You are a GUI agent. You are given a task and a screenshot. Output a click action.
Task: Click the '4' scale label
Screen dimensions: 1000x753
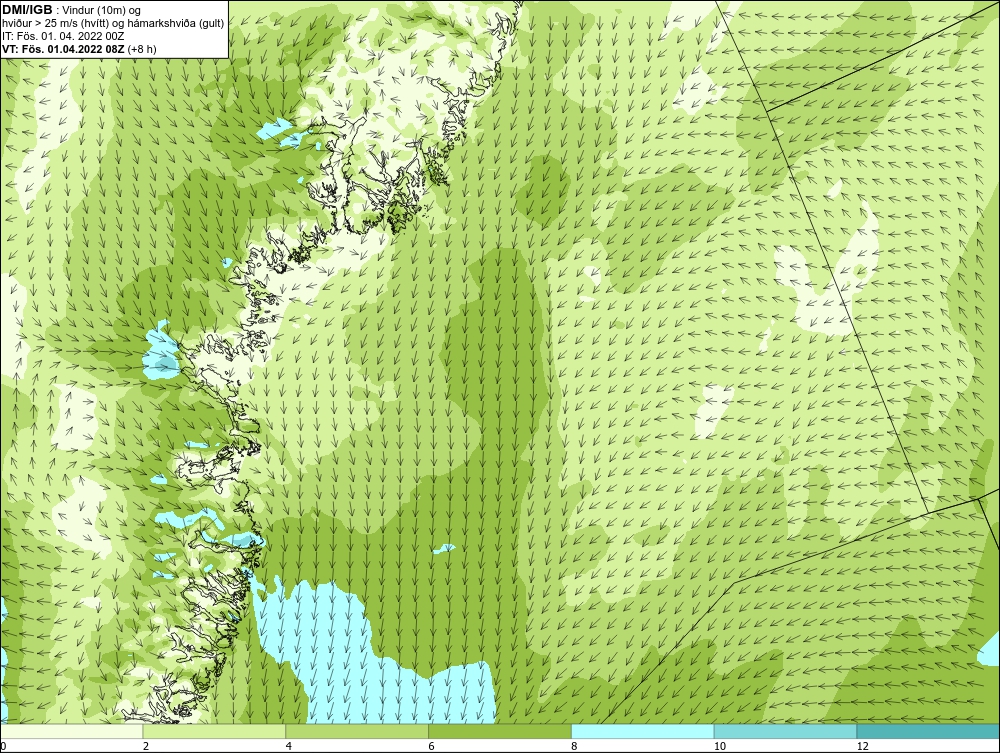click(x=289, y=746)
